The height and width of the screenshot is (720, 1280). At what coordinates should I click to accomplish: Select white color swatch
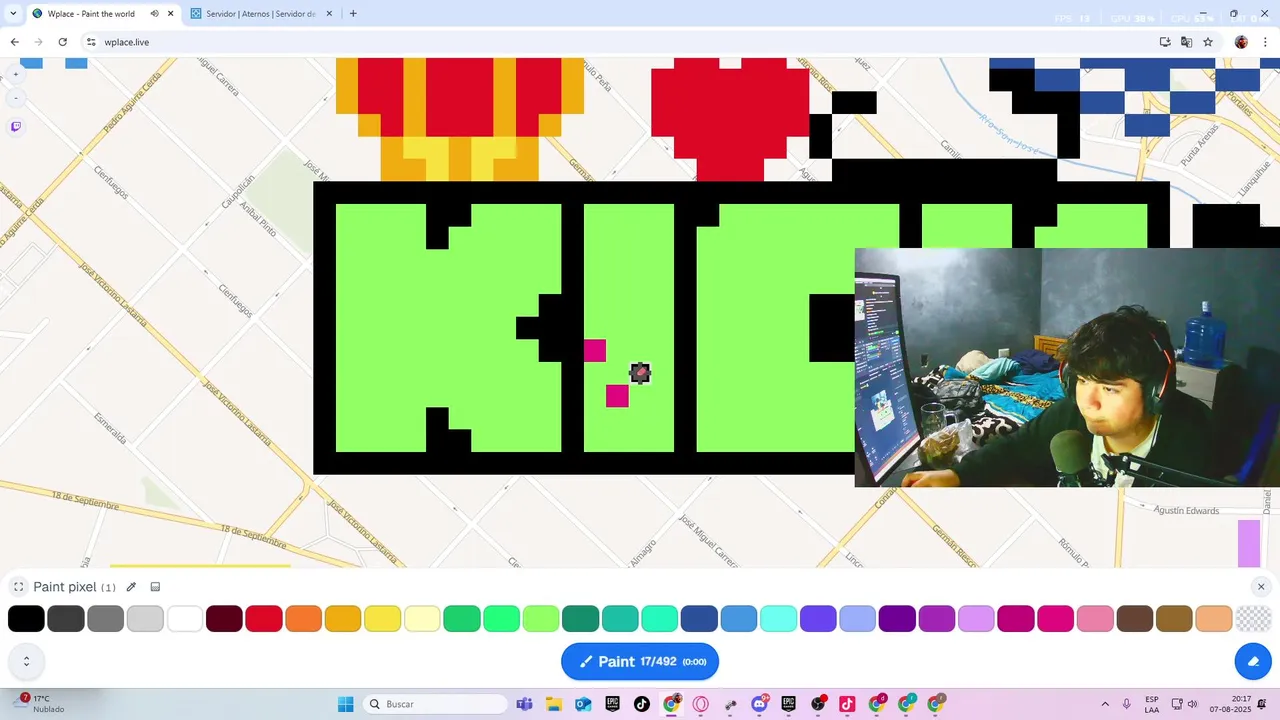tap(185, 619)
